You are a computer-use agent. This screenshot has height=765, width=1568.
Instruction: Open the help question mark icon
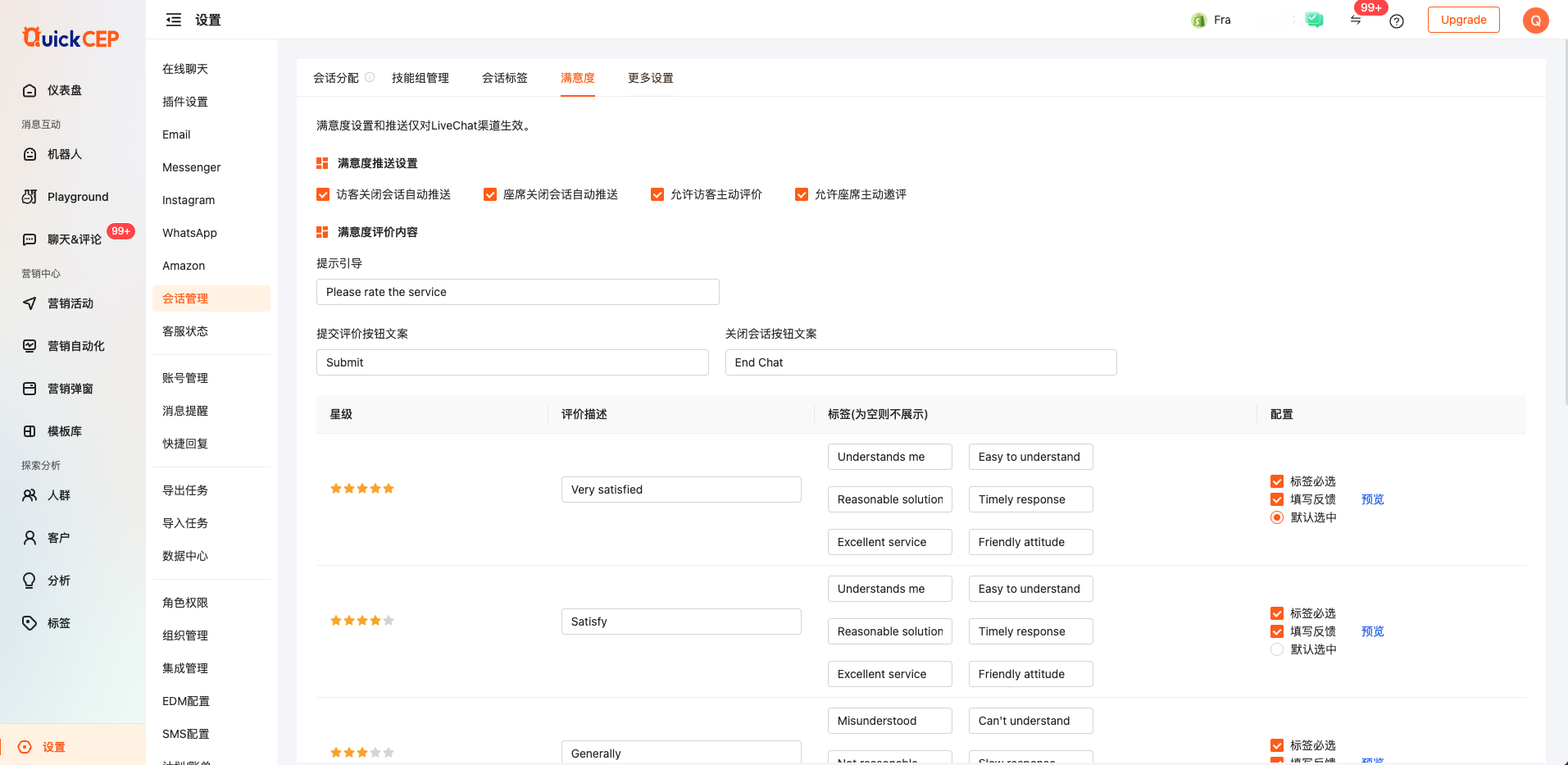(x=1397, y=20)
